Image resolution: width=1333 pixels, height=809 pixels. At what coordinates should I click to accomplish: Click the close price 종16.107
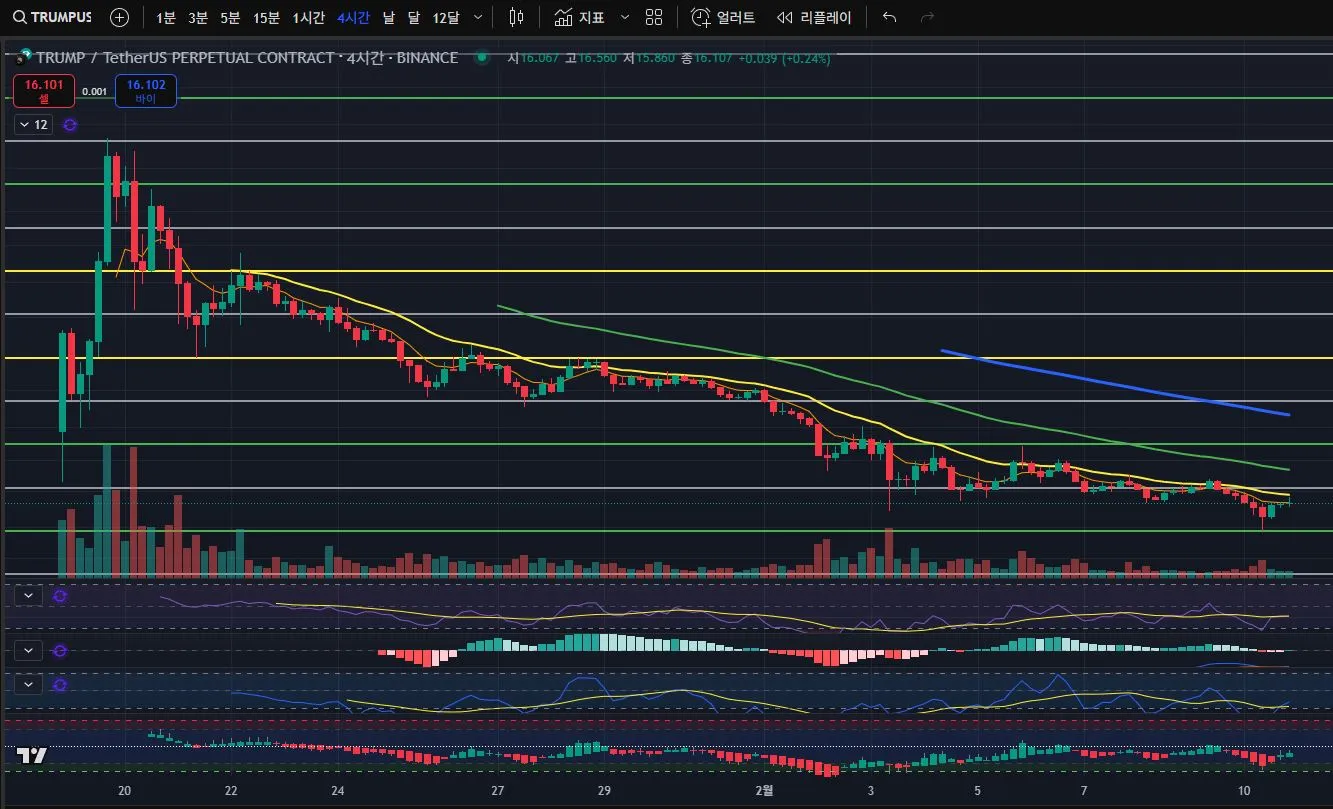click(x=707, y=58)
